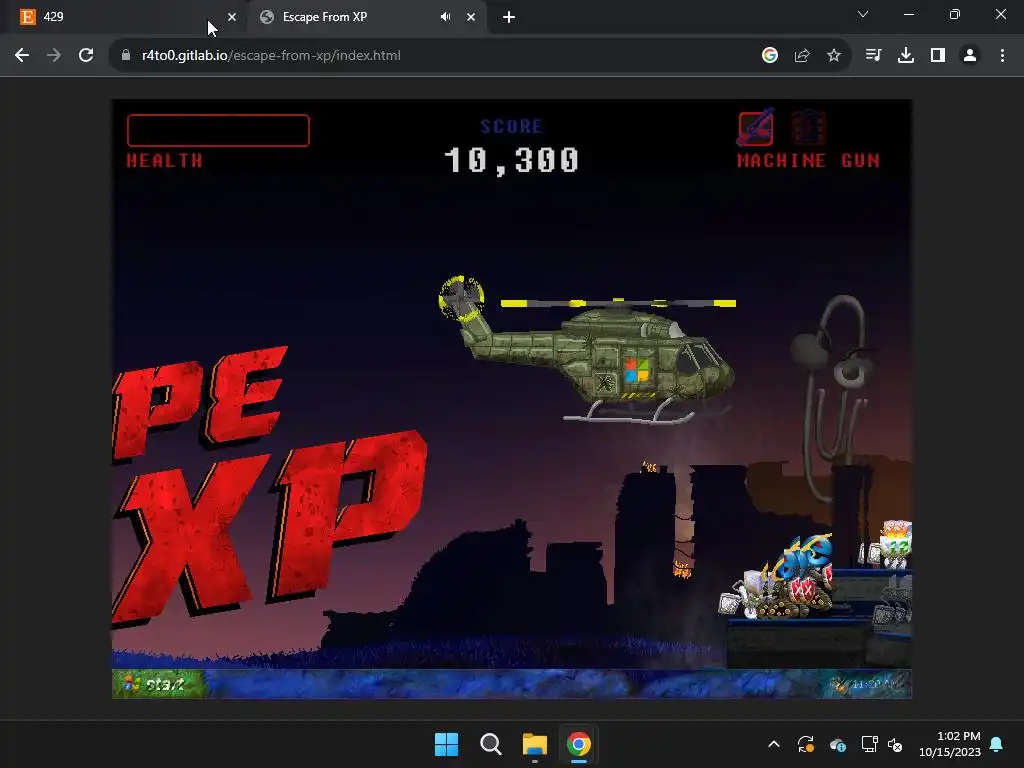Restore down the Chrome window
Image resolution: width=1024 pixels, height=768 pixels.
(955, 14)
